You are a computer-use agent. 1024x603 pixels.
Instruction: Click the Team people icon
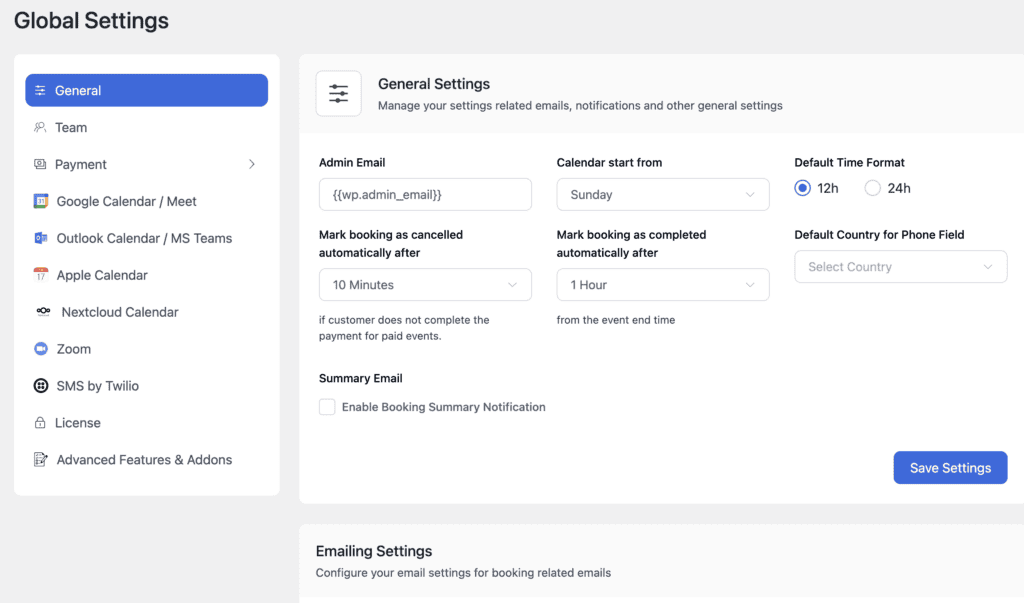40,127
